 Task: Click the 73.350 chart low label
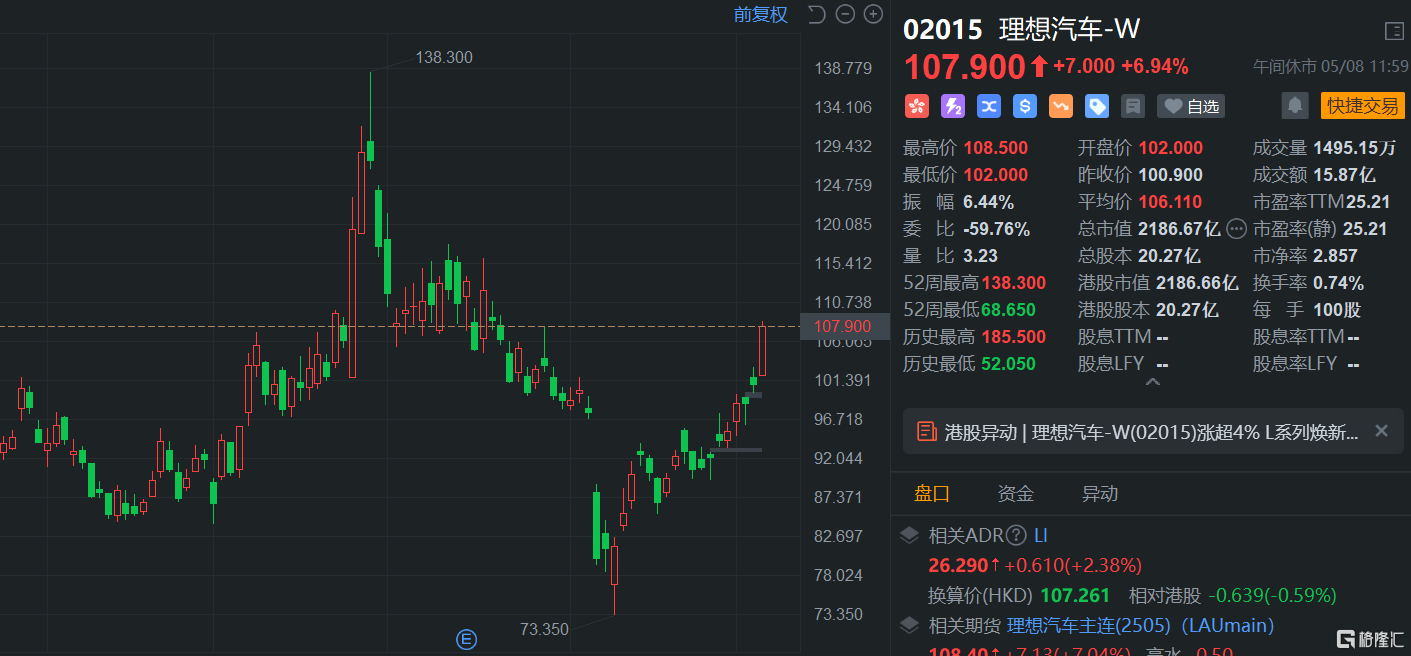(x=544, y=629)
